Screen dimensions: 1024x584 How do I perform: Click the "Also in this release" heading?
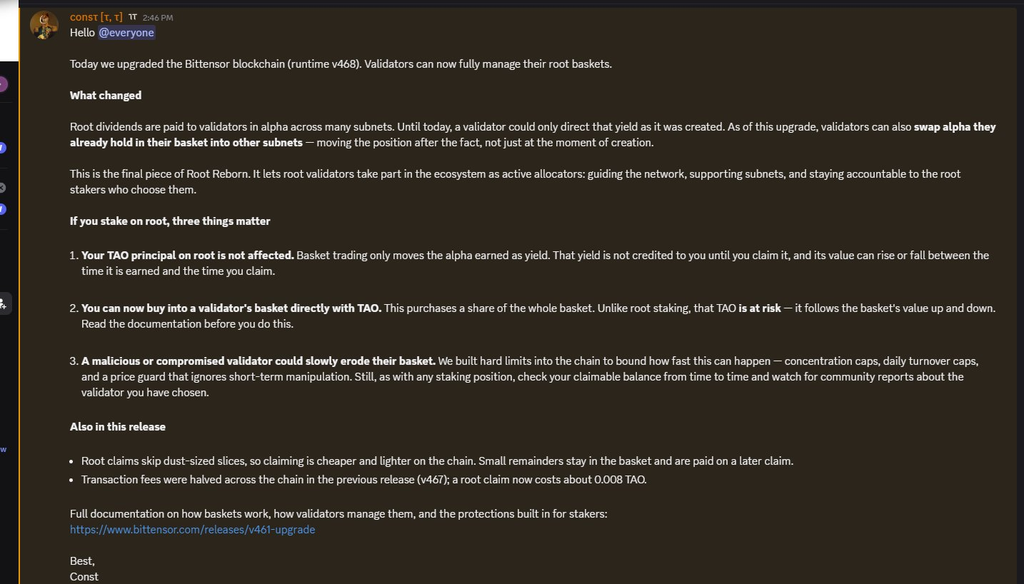pos(118,427)
